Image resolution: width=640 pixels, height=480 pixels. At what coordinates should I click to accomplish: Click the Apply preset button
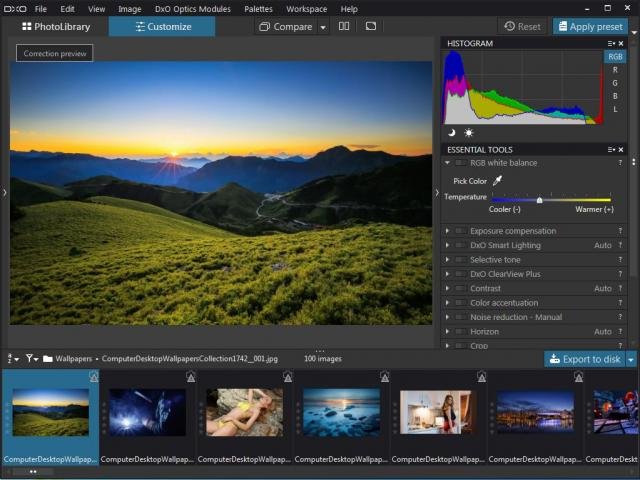(x=590, y=27)
